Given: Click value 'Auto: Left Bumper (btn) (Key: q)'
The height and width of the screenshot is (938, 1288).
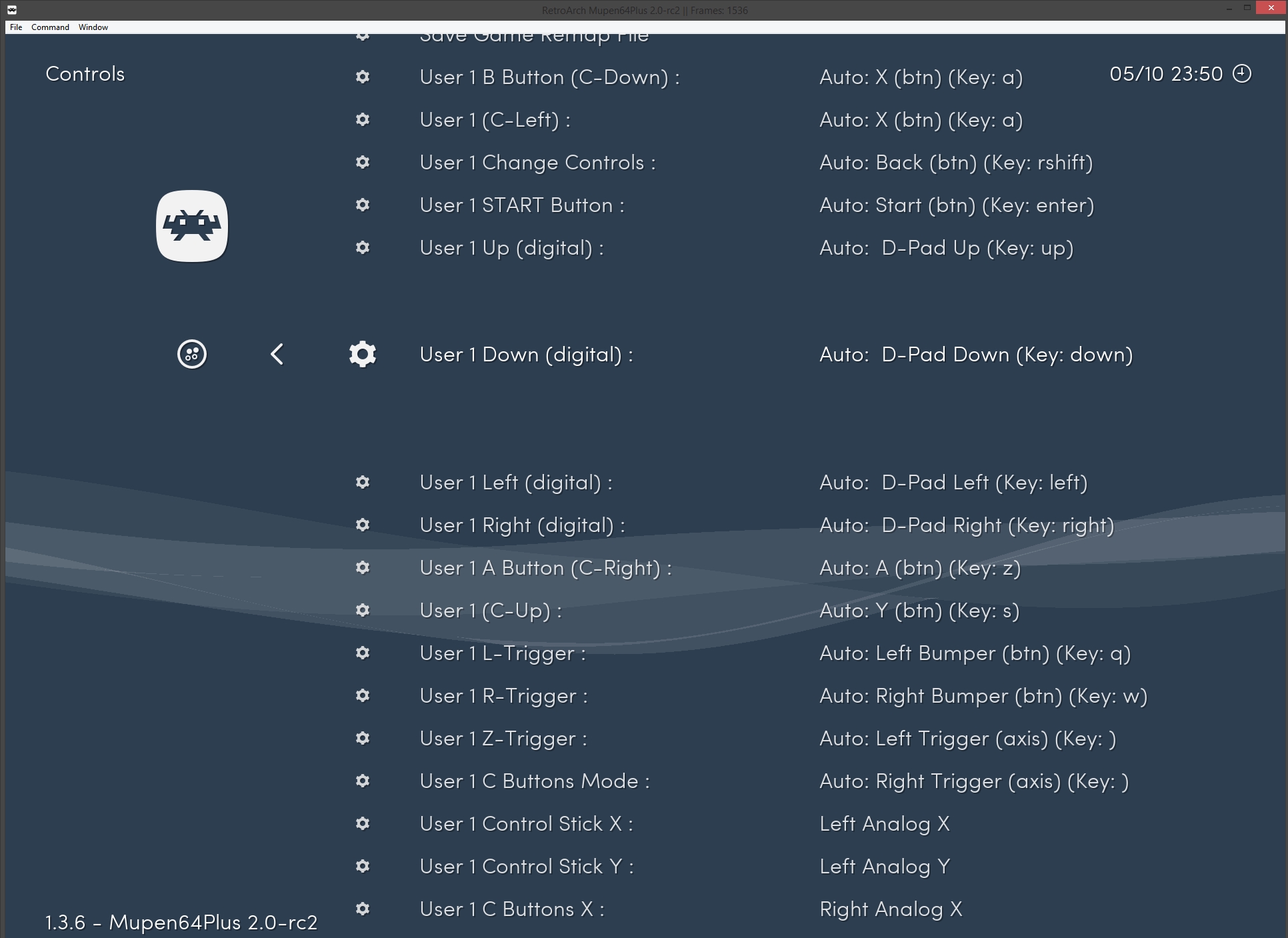Looking at the screenshot, I should 975,654.
